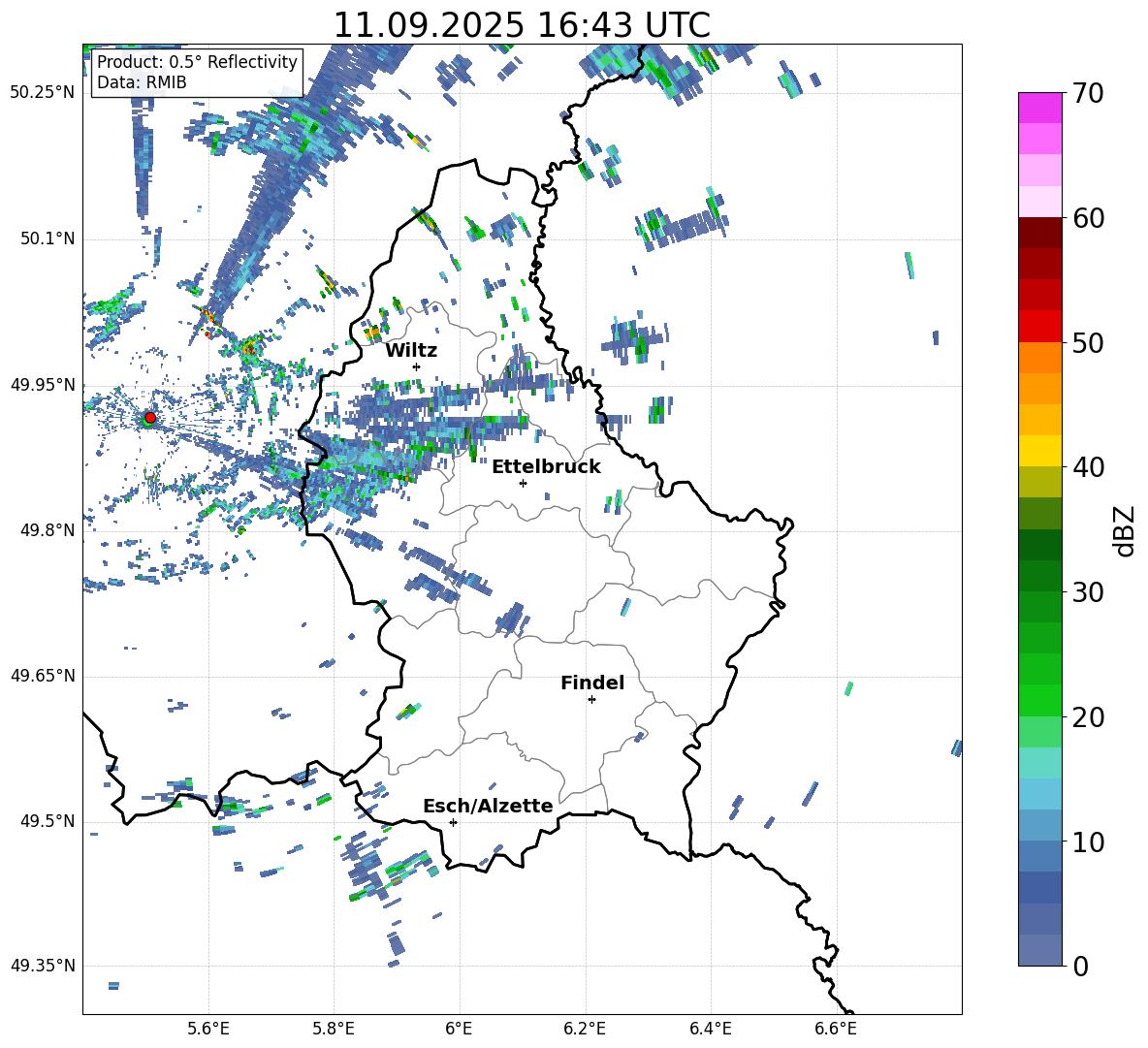Click the Wiltz station cross marker

417,366
